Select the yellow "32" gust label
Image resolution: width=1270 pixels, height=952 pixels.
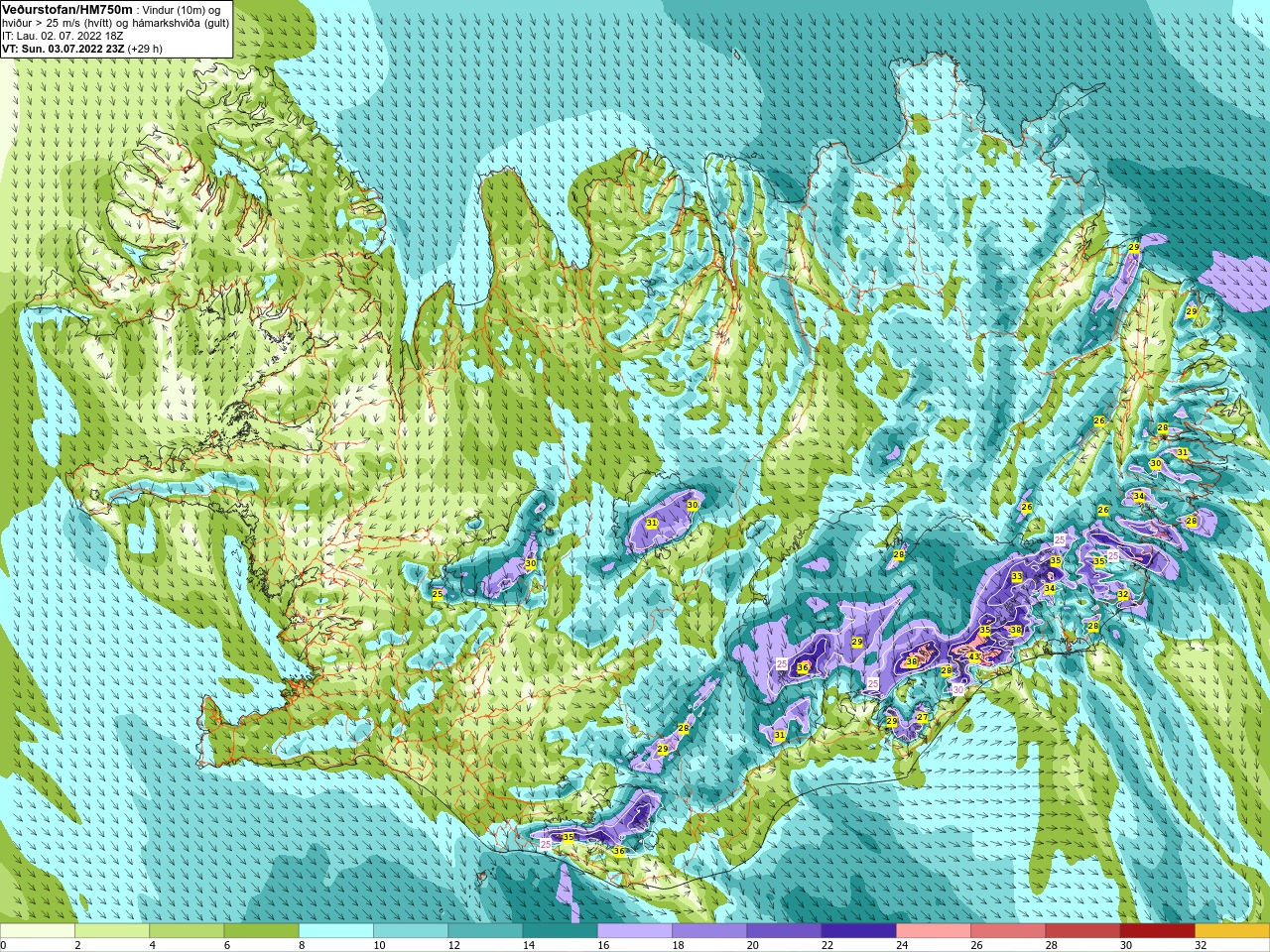point(1123,595)
